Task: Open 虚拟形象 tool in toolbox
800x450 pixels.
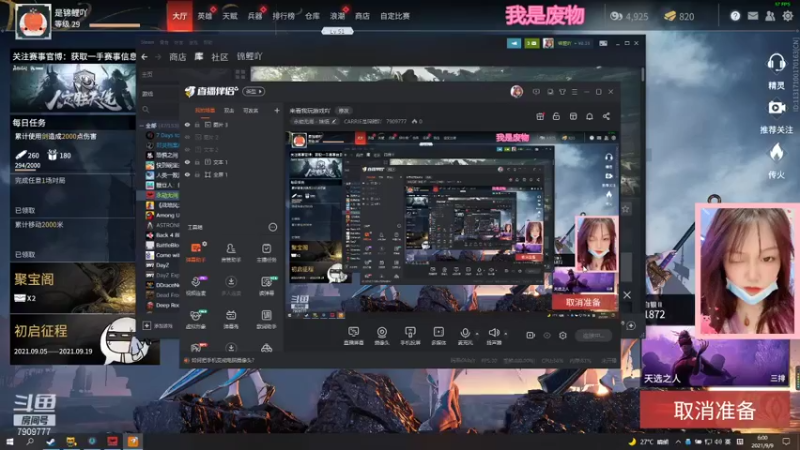Action: pyautogui.click(x=196, y=319)
